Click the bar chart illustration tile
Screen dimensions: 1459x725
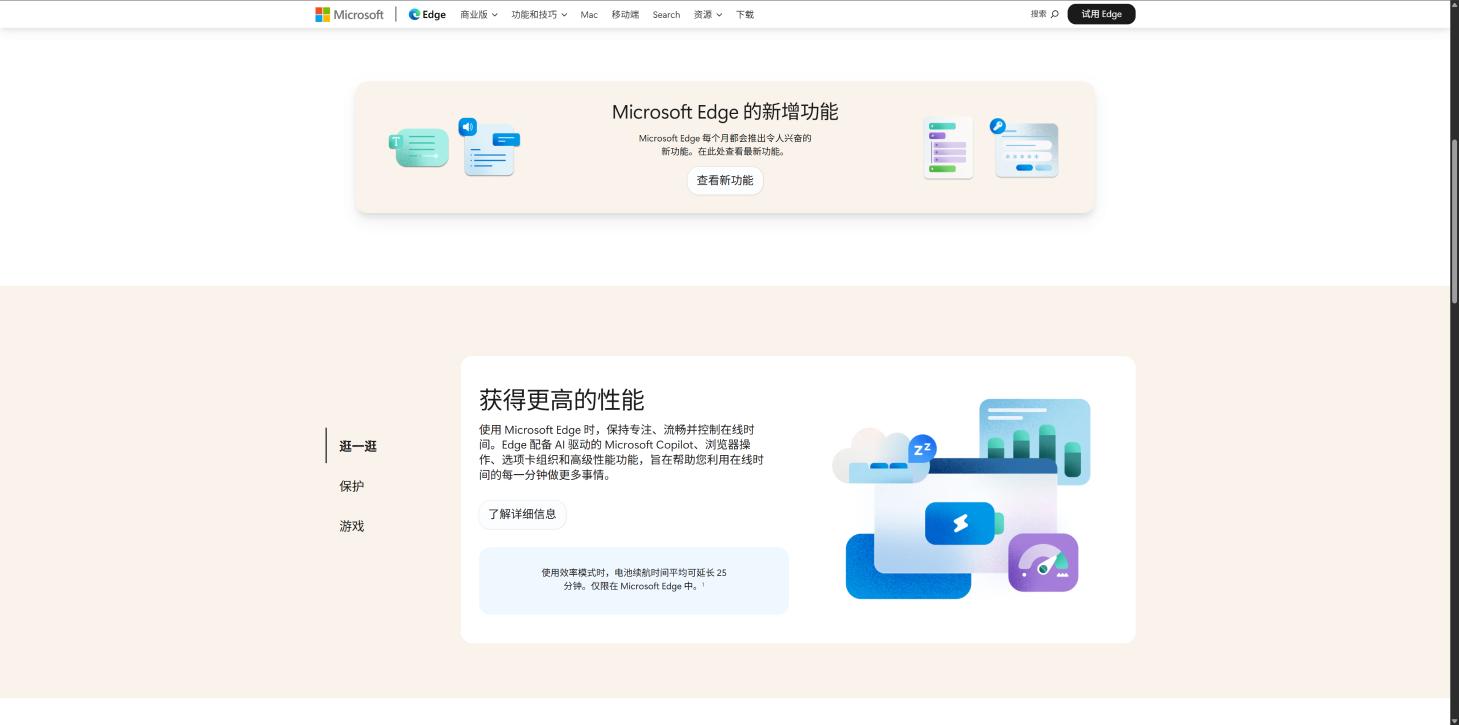click(x=1034, y=440)
